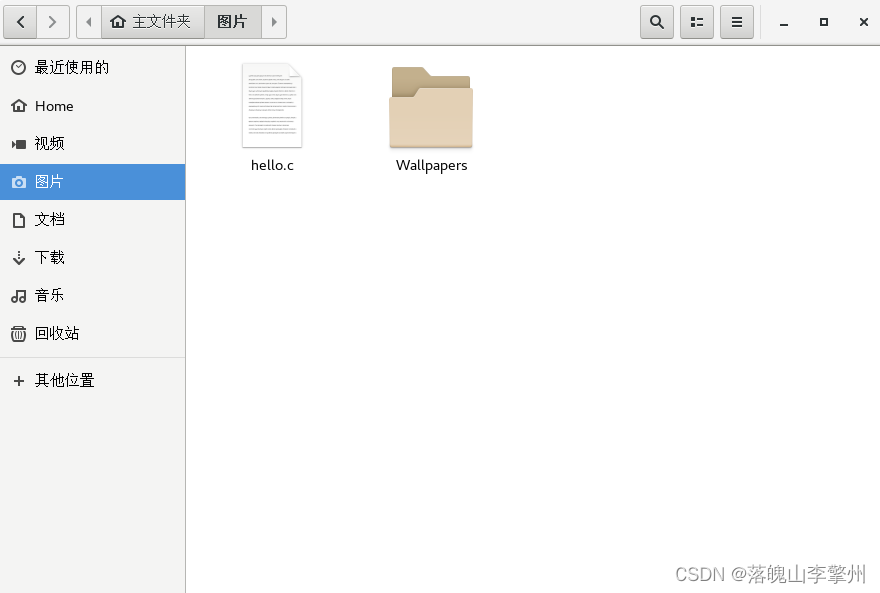Viewport: 880px width, 593px height.
Task: Expand hidden path segments with the left chevron
Action: [88, 21]
